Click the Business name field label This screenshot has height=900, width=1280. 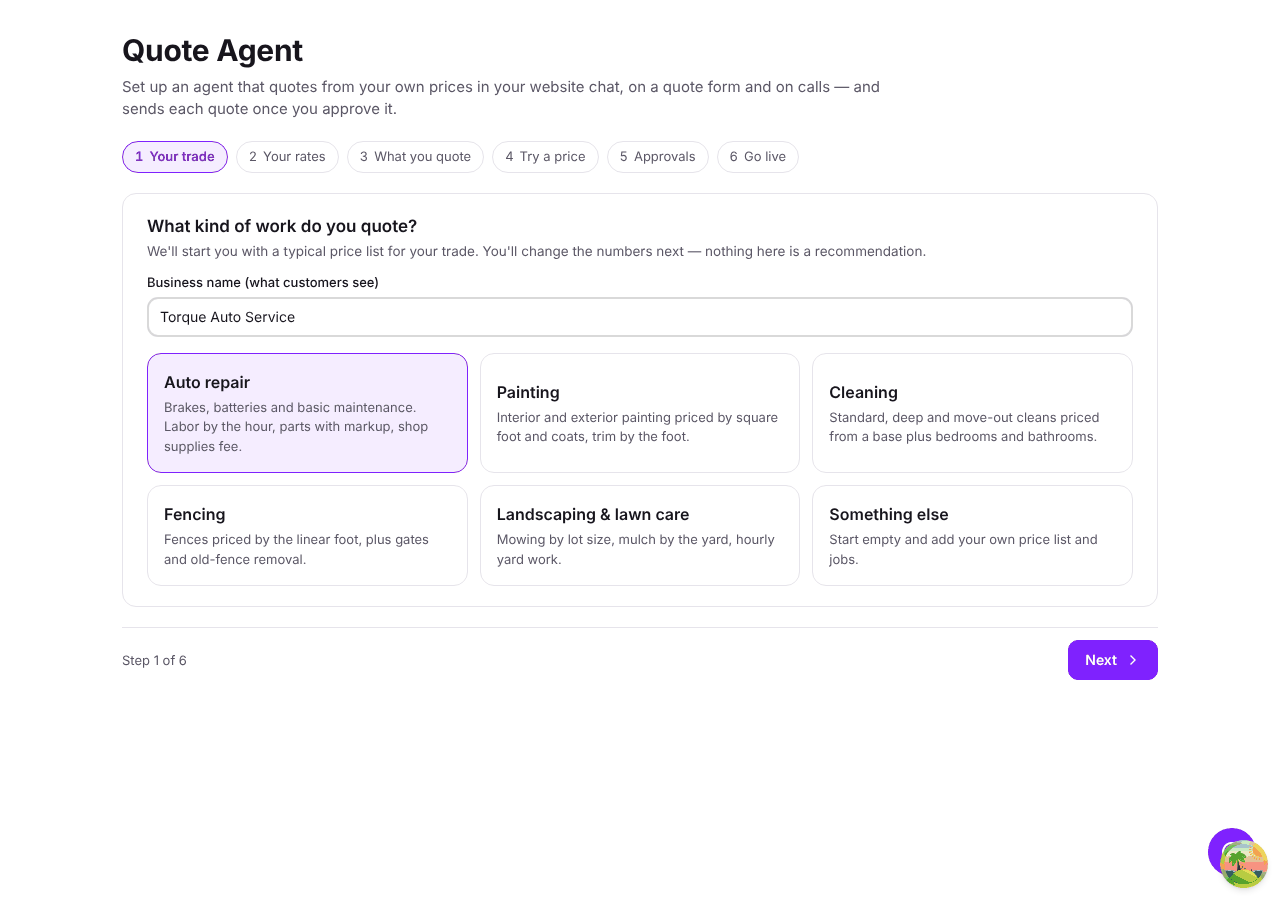(263, 282)
